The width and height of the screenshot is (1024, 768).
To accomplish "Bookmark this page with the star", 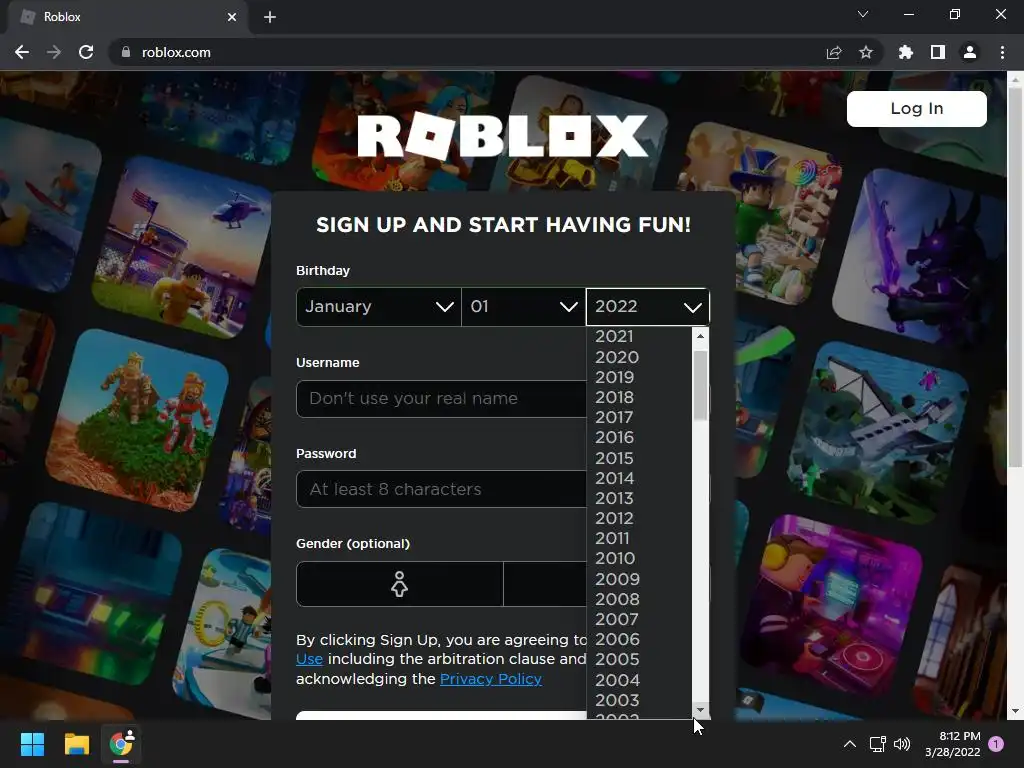I will (x=866, y=52).
